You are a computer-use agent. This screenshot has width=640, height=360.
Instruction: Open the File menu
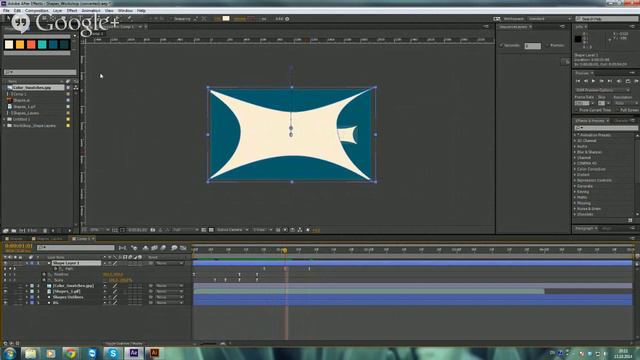tap(6, 11)
